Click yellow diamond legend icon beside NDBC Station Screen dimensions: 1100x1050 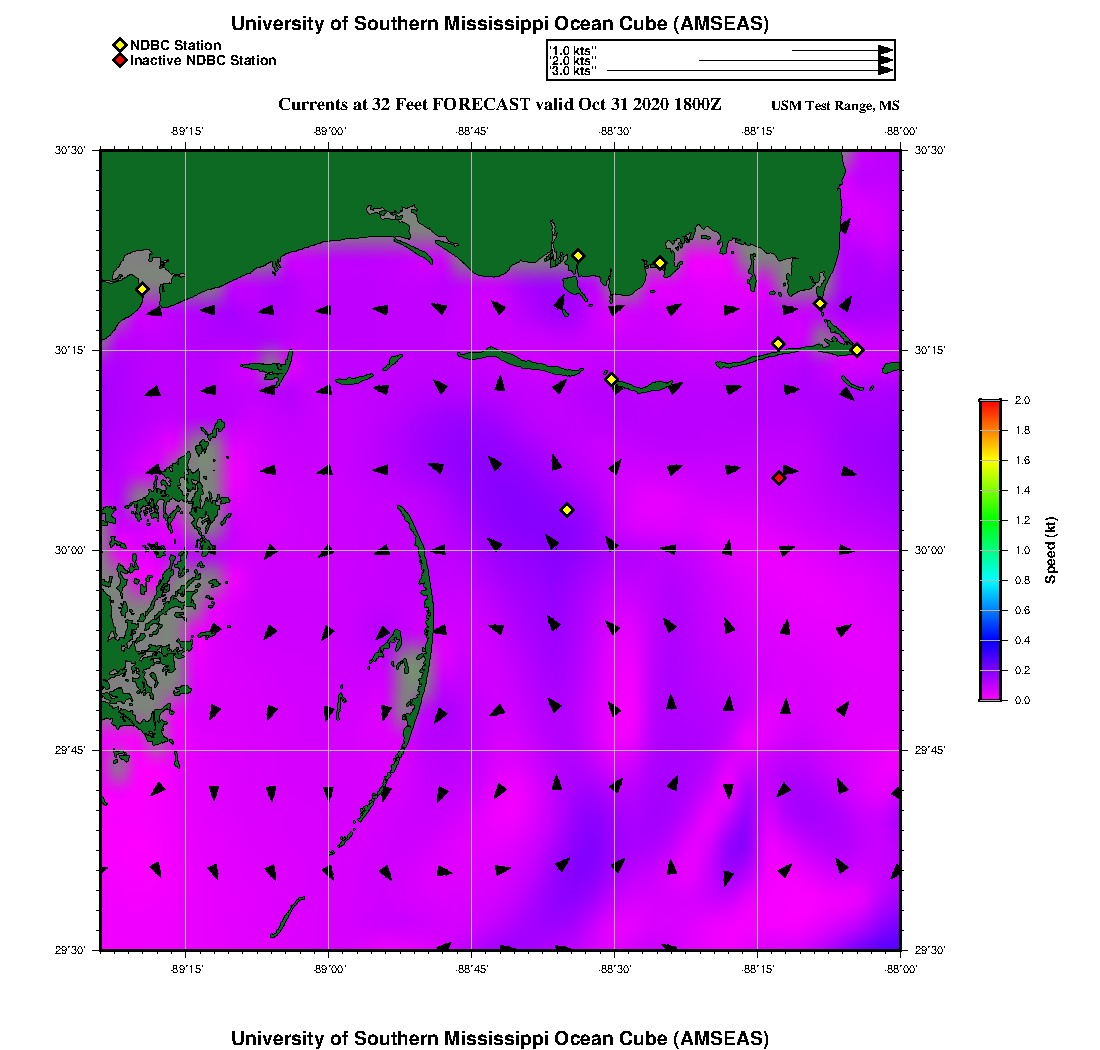click(119, 45)
